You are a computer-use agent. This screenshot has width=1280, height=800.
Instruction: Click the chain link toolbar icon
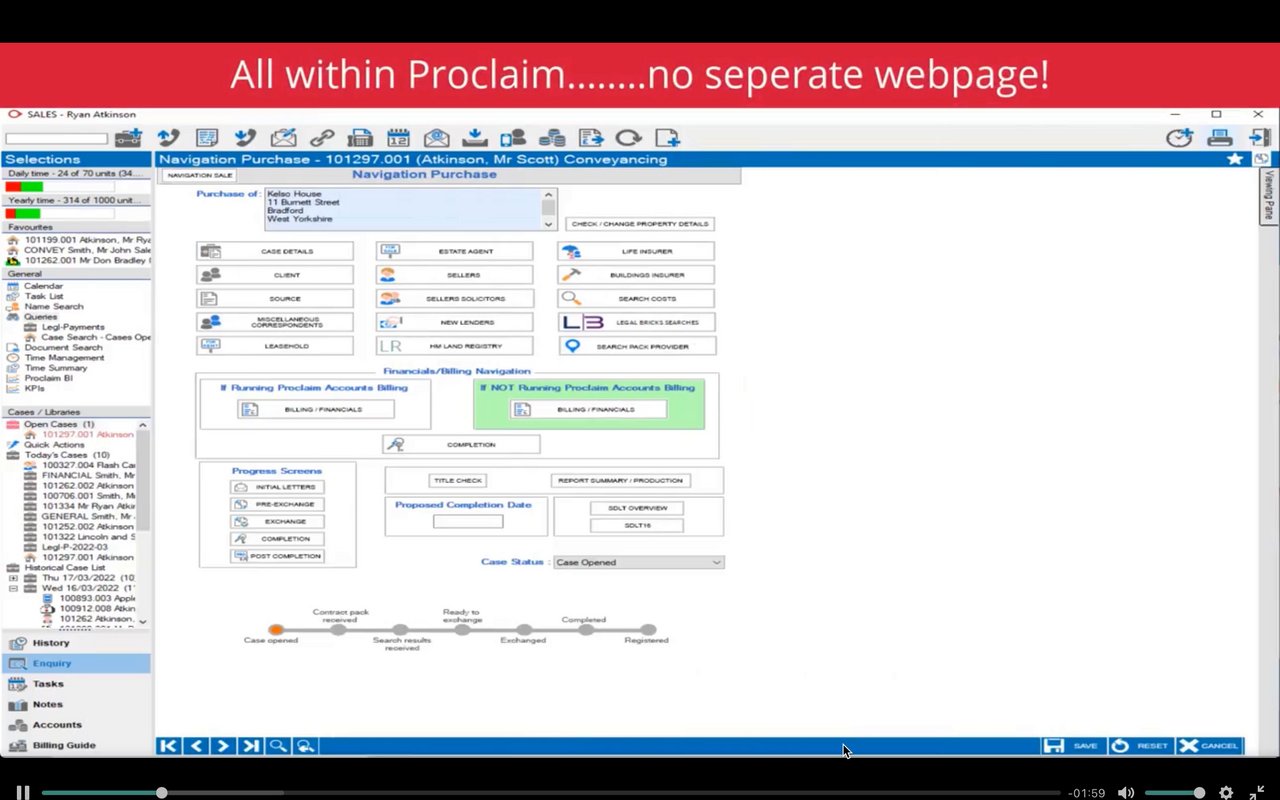(x=322, y=138)
